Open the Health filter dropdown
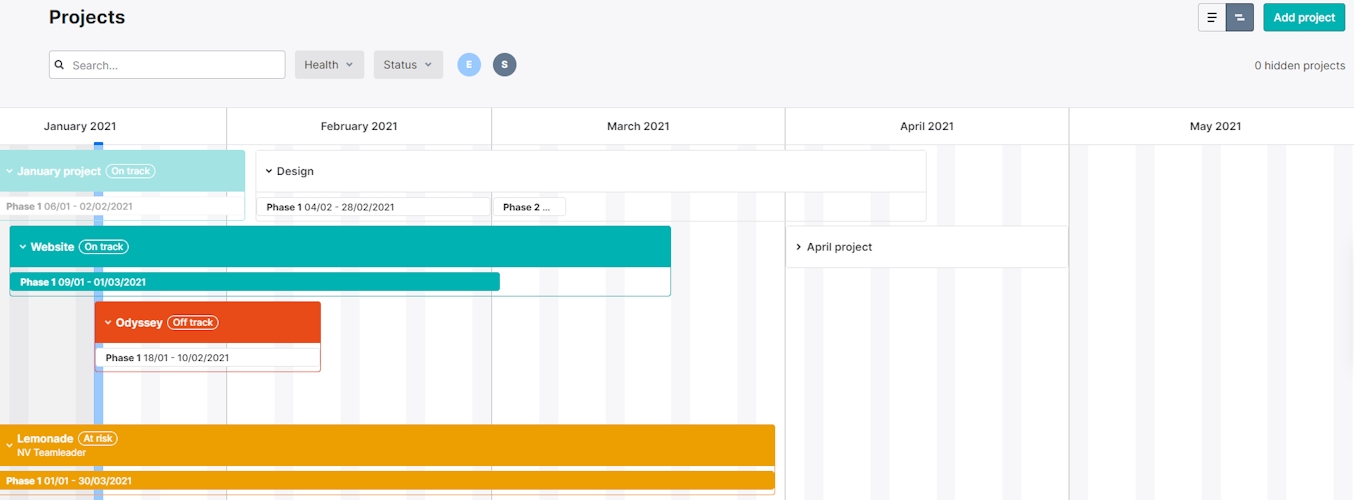This screenshot has width=1354, height=500. pyautogui.click(x=329, y=65)
